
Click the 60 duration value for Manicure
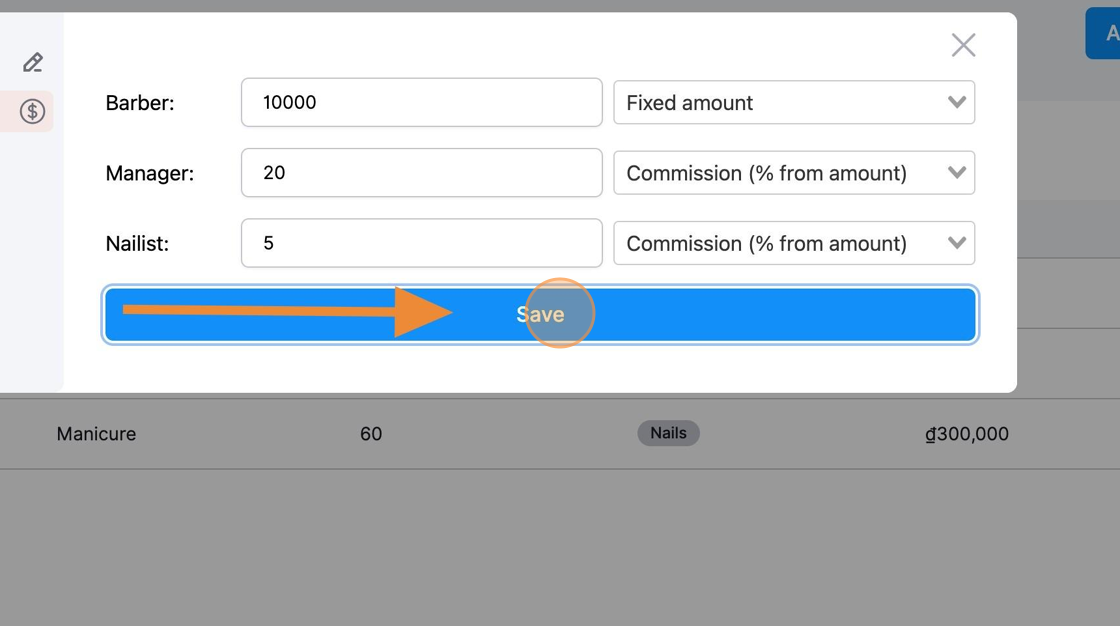pos(371,434)
